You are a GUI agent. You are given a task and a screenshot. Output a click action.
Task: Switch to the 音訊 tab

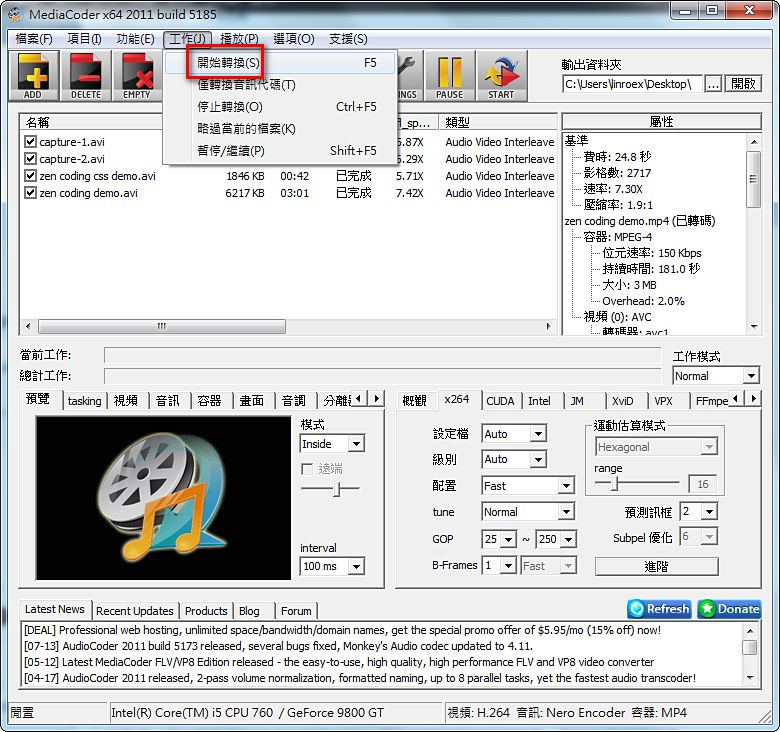click(x=168, y=401)
